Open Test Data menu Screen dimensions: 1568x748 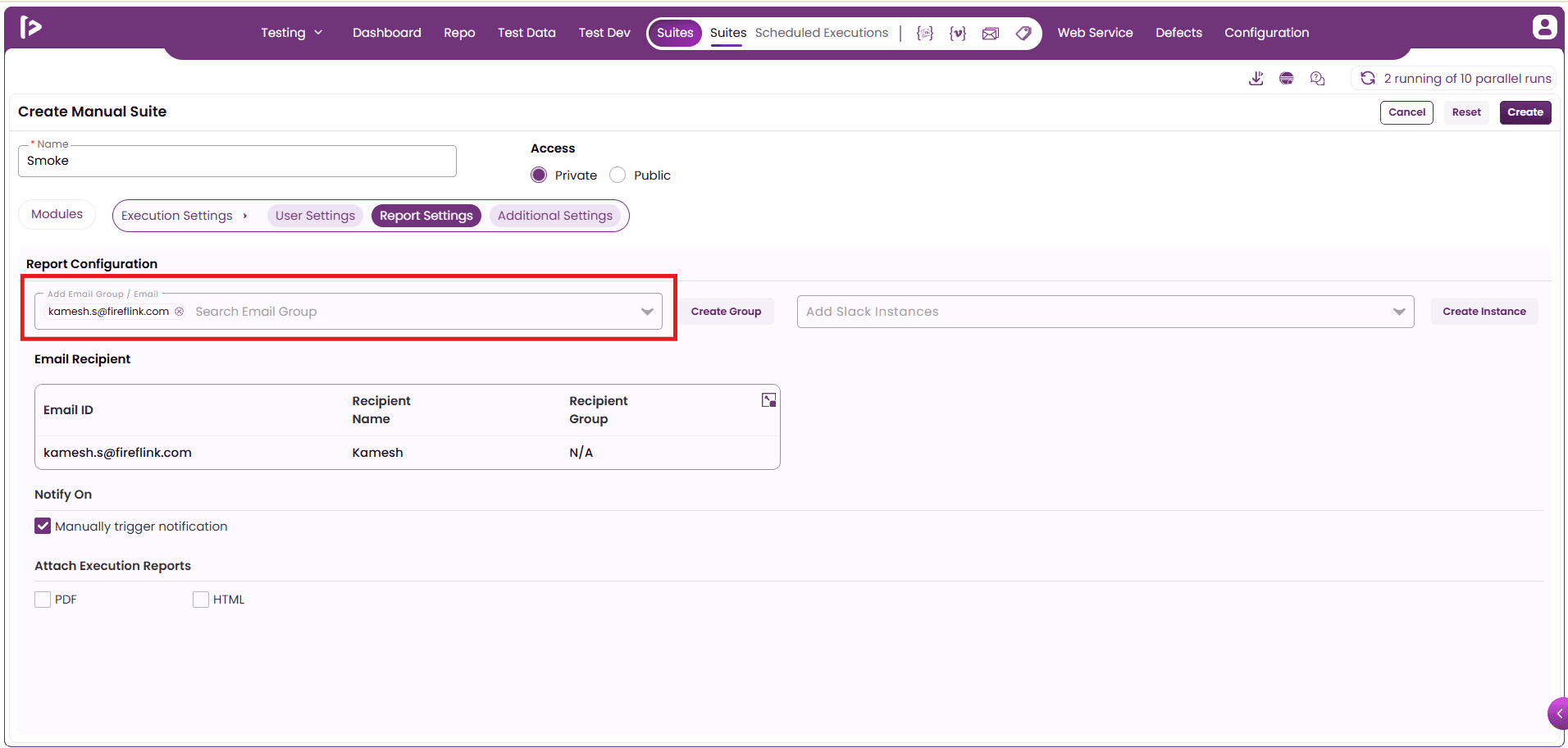point(526,33)
